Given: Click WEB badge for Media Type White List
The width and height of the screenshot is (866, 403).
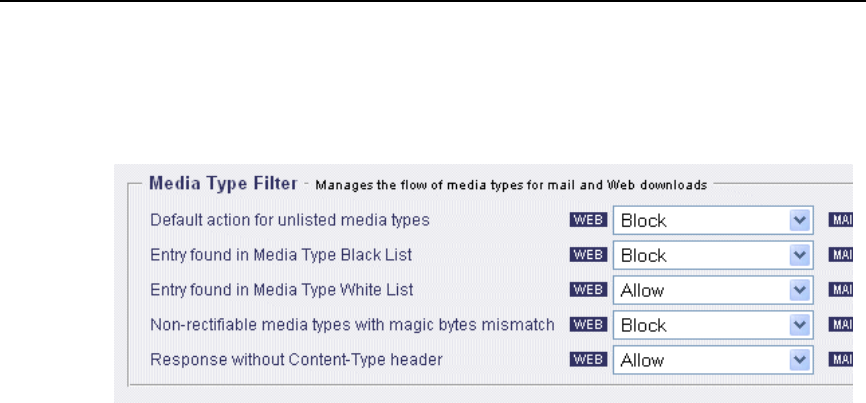Looking at the screenshot, I should pyautogui.click(x=589, y=290).
